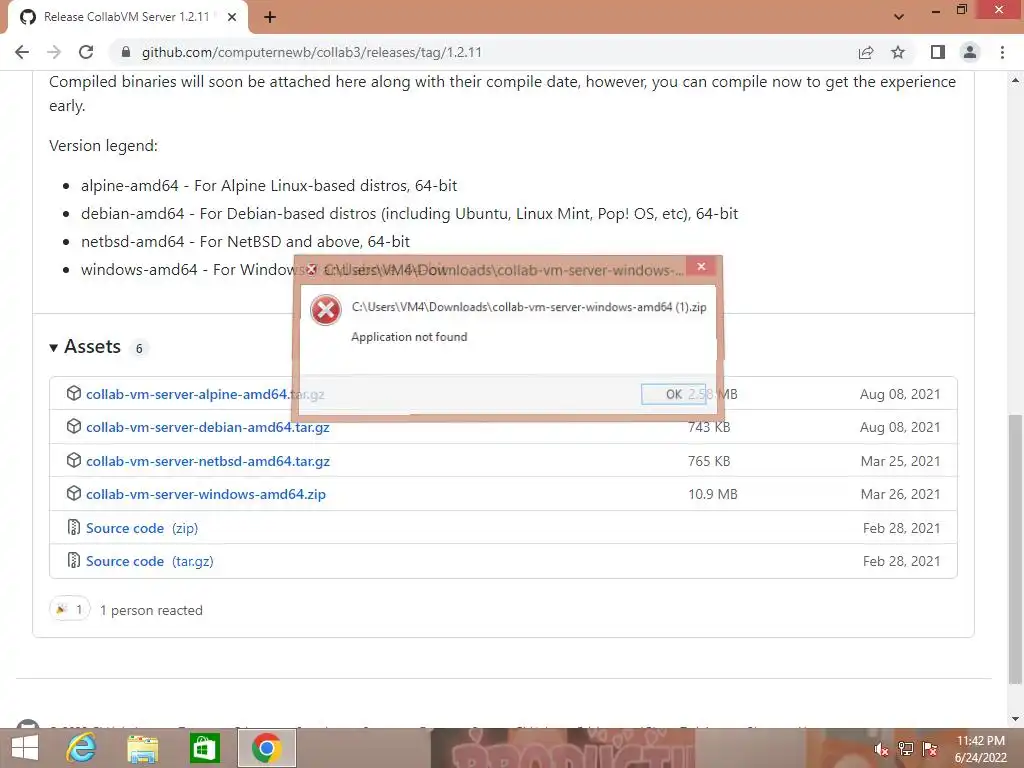Open Action Center flag icon
Image resolution: width=1024 pixels, height=768 pixels.
point(931,749)
